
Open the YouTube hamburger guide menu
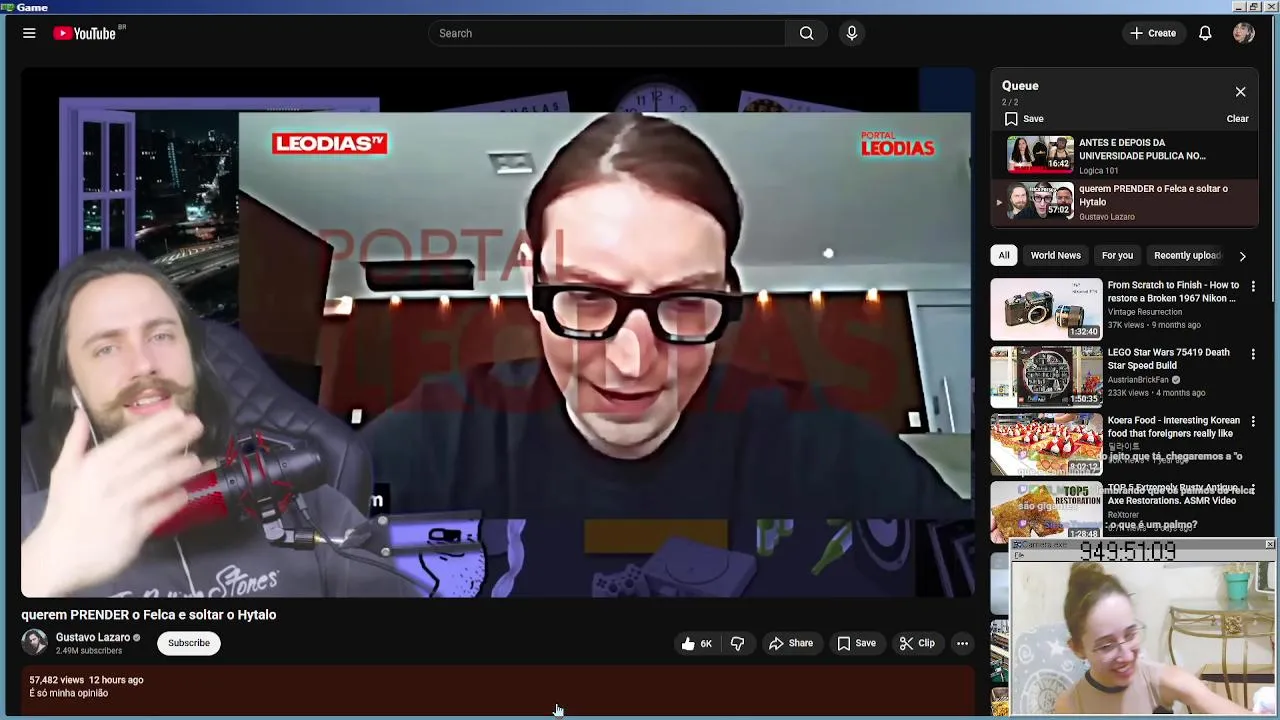tap(29, 33)
